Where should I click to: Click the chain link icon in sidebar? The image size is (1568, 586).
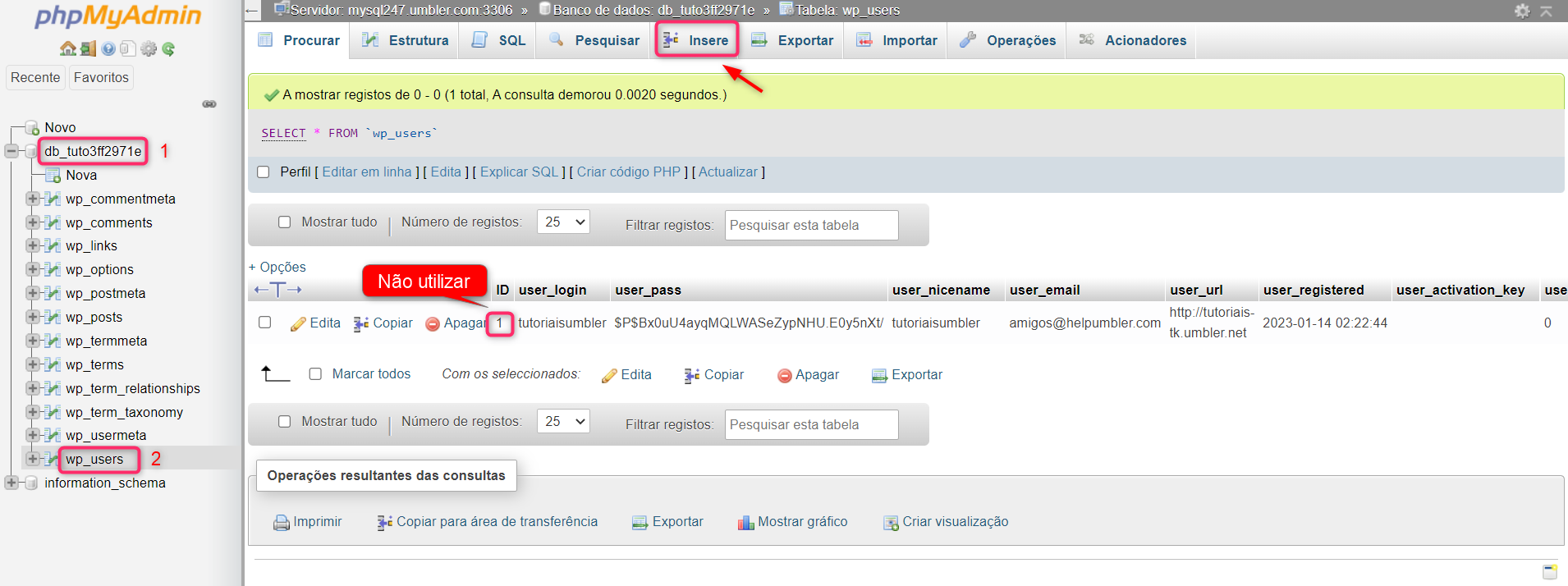pos(209,104)
